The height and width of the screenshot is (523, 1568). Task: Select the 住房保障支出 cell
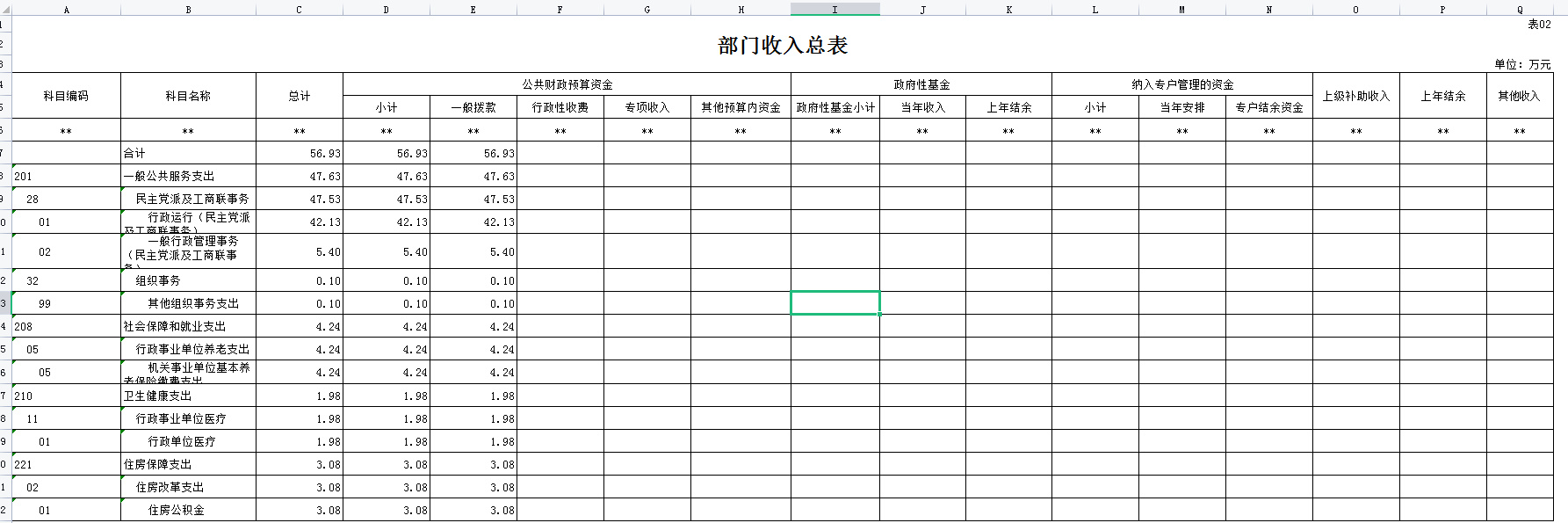pos(188,464)
